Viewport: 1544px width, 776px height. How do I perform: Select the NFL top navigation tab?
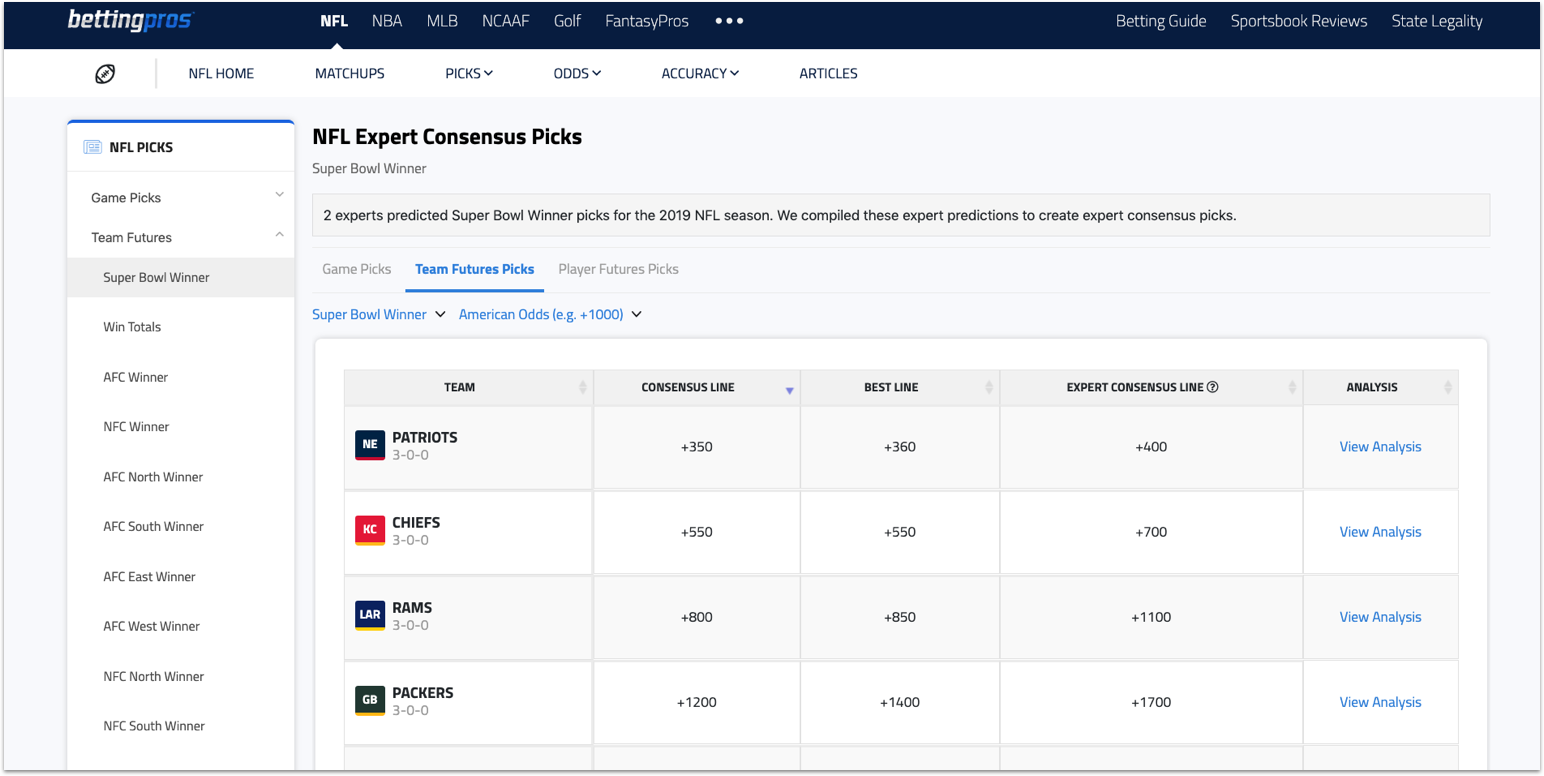tap(334, 21)
